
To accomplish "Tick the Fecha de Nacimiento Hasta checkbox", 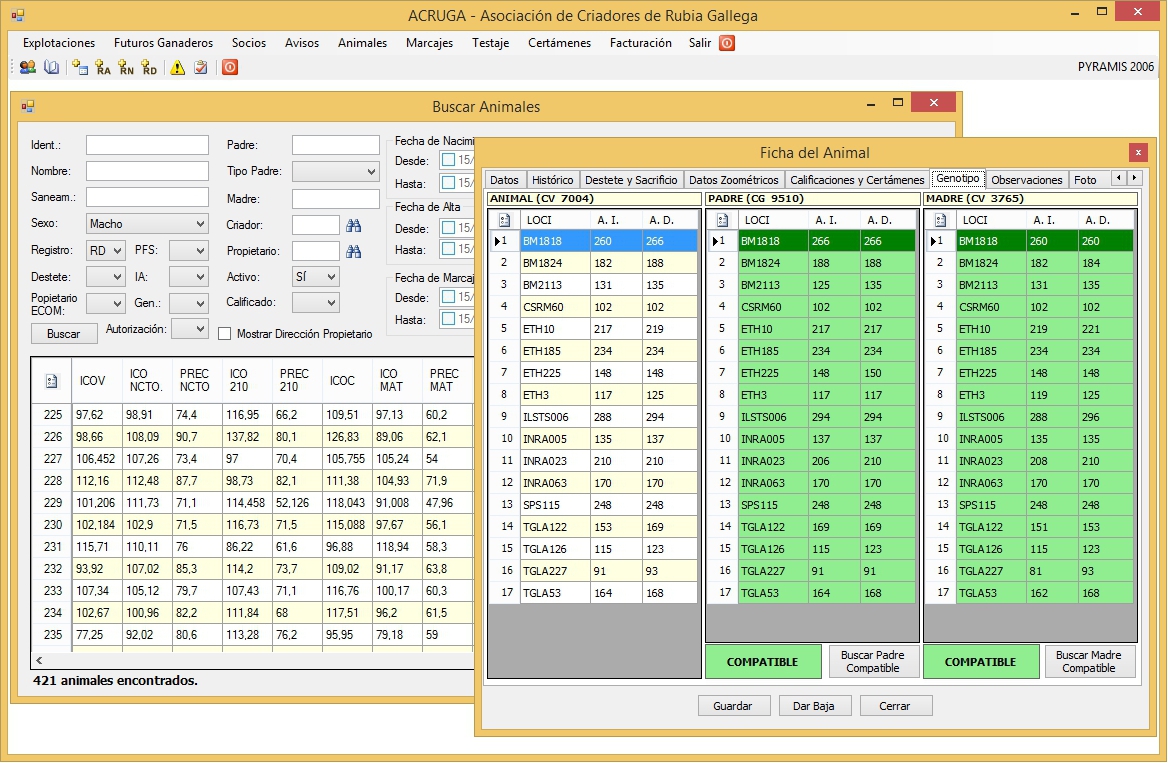I will point(449,184).
